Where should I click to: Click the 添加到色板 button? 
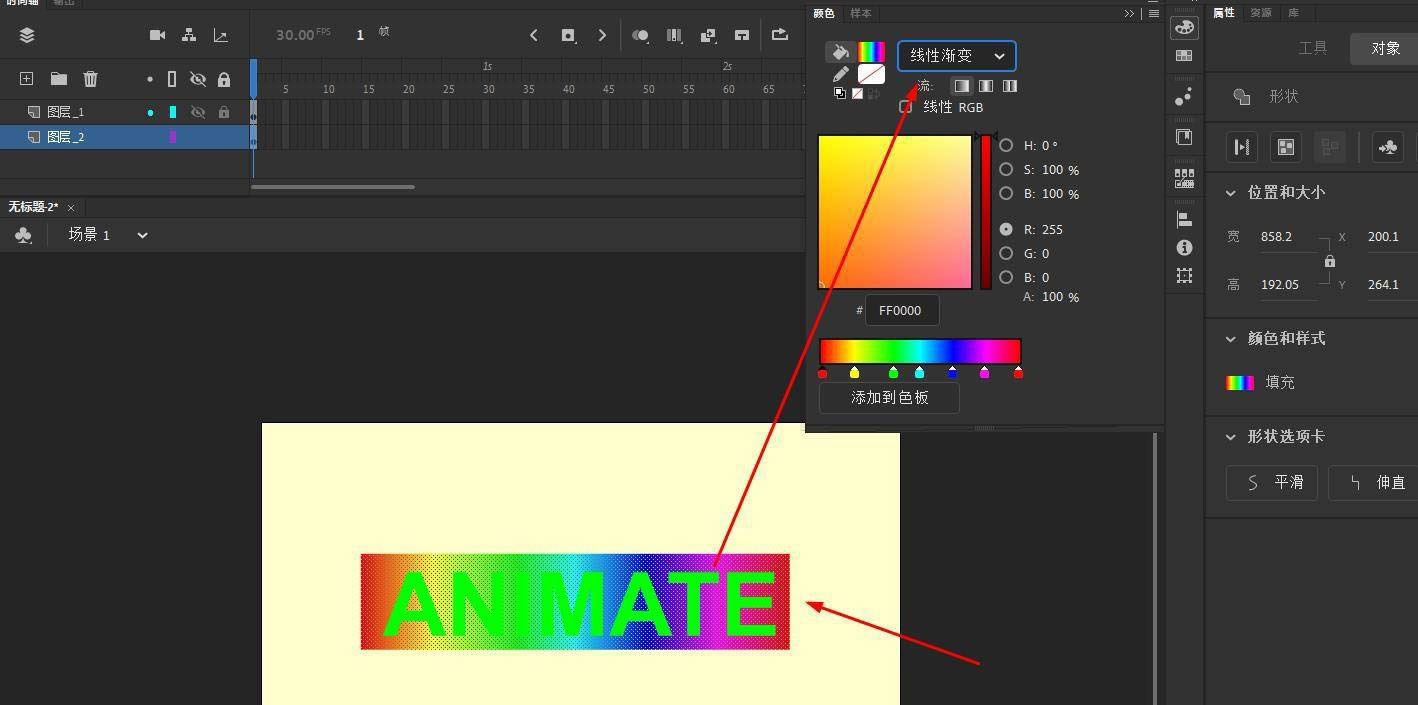[889, 398]
